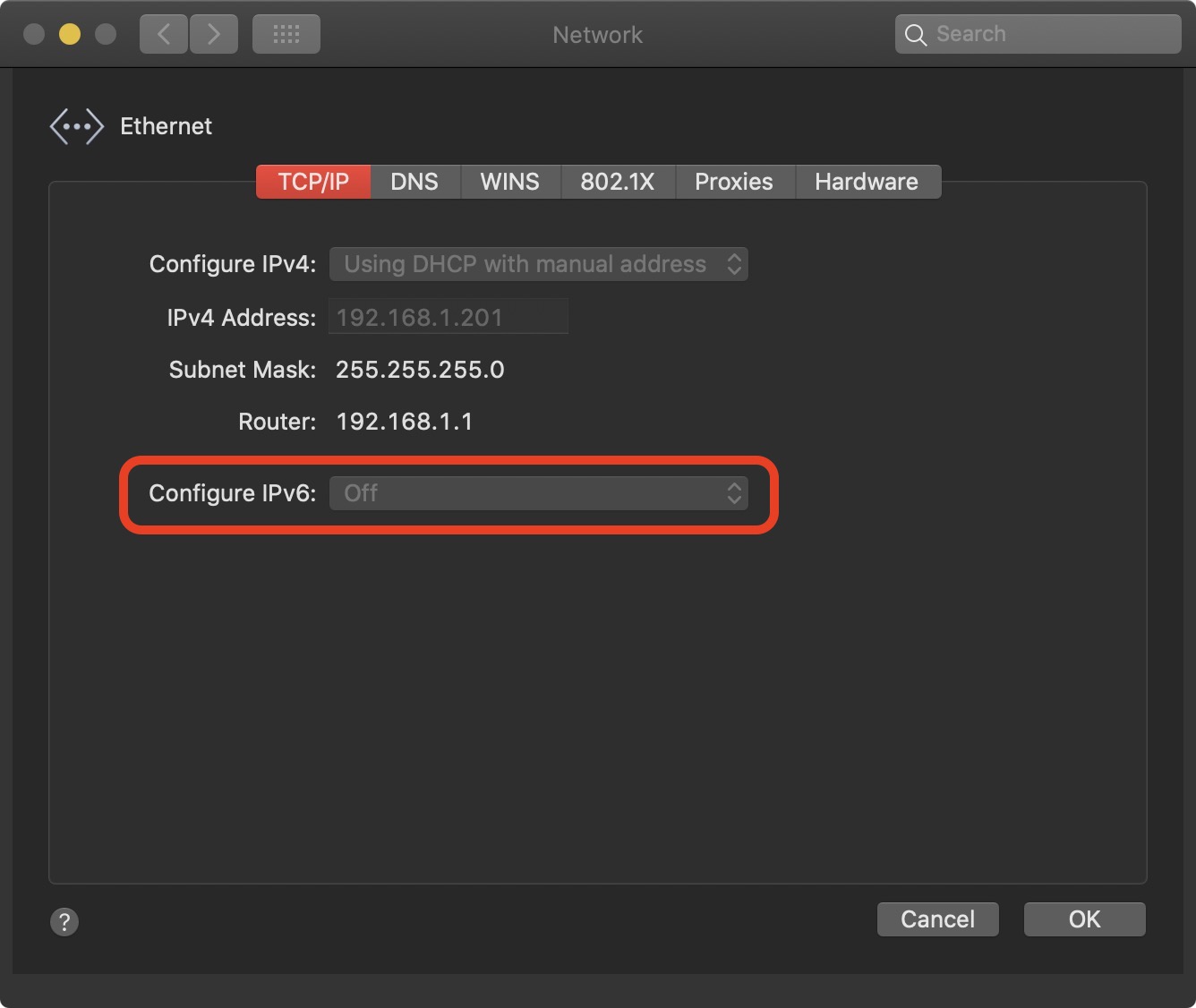Open the Proxies tab

tap(733, 182)
